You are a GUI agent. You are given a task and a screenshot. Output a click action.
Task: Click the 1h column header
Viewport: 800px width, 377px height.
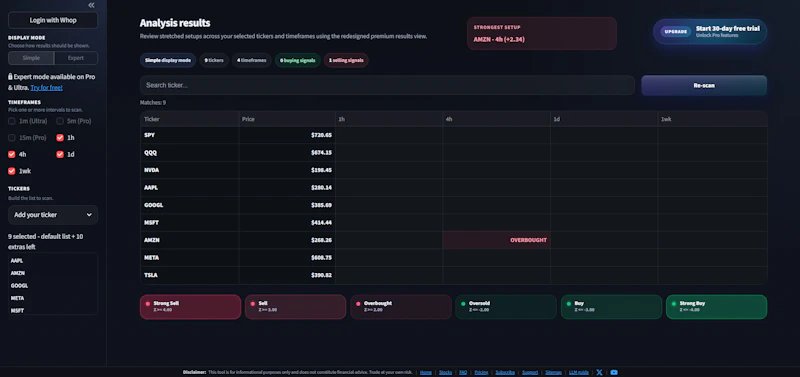(x=389, y=119)
